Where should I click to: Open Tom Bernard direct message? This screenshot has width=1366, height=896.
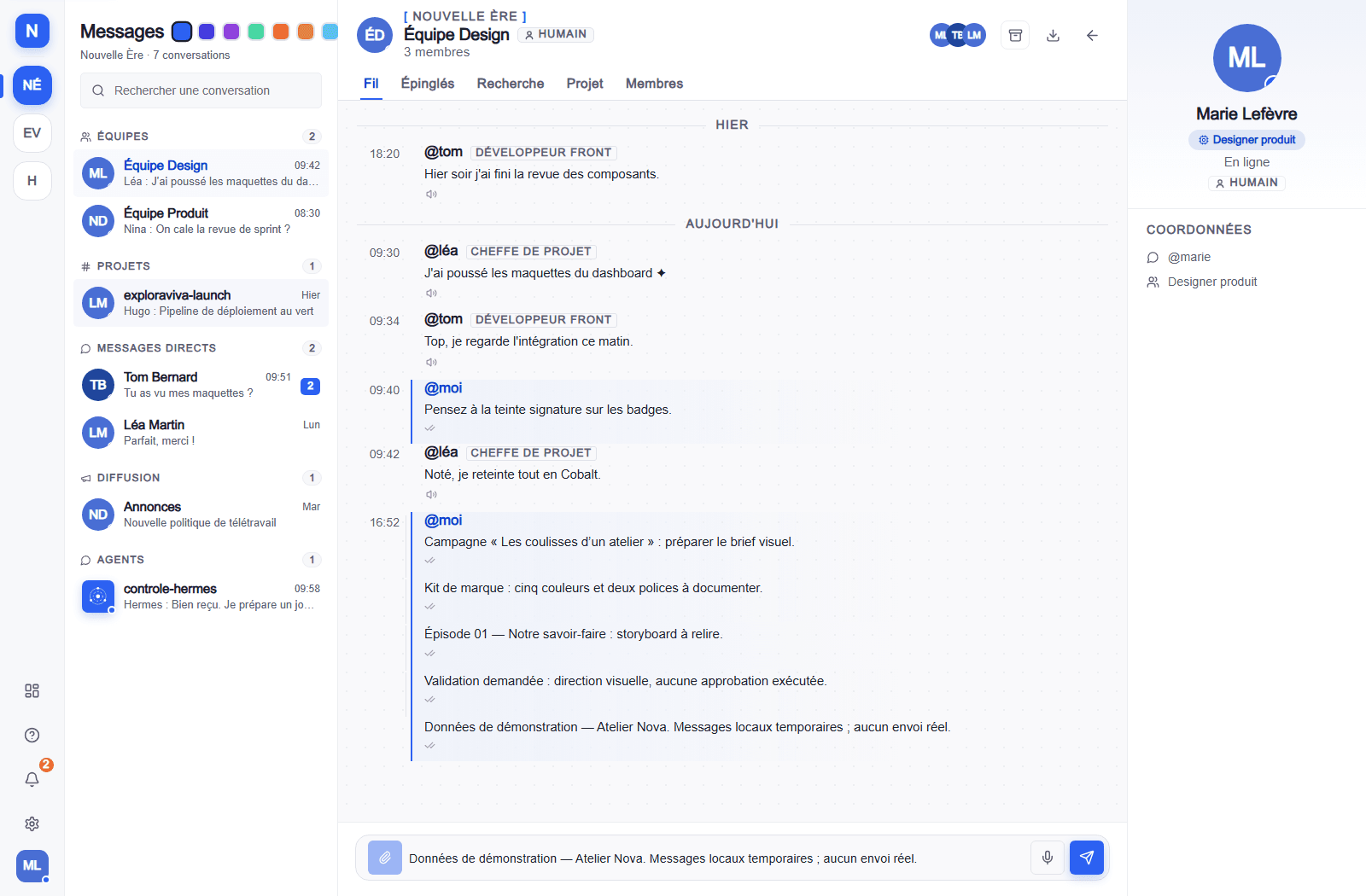click(201, 385)
